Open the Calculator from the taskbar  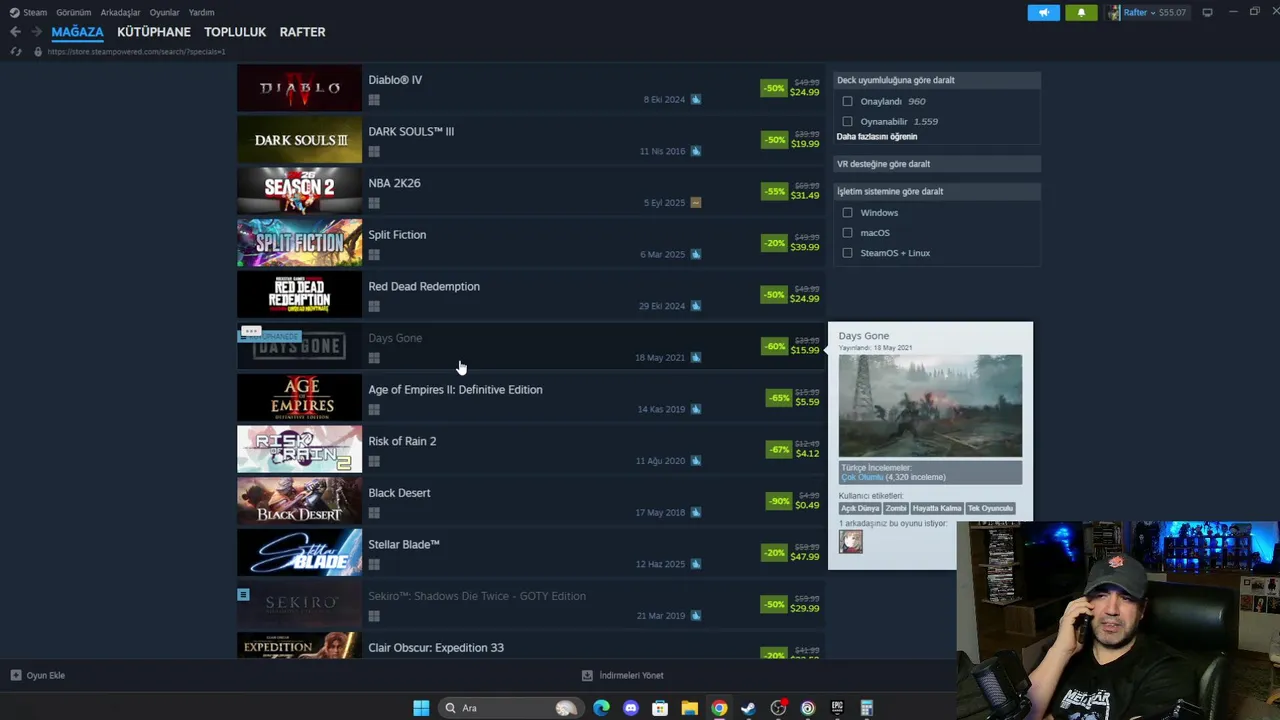point(867,708)
